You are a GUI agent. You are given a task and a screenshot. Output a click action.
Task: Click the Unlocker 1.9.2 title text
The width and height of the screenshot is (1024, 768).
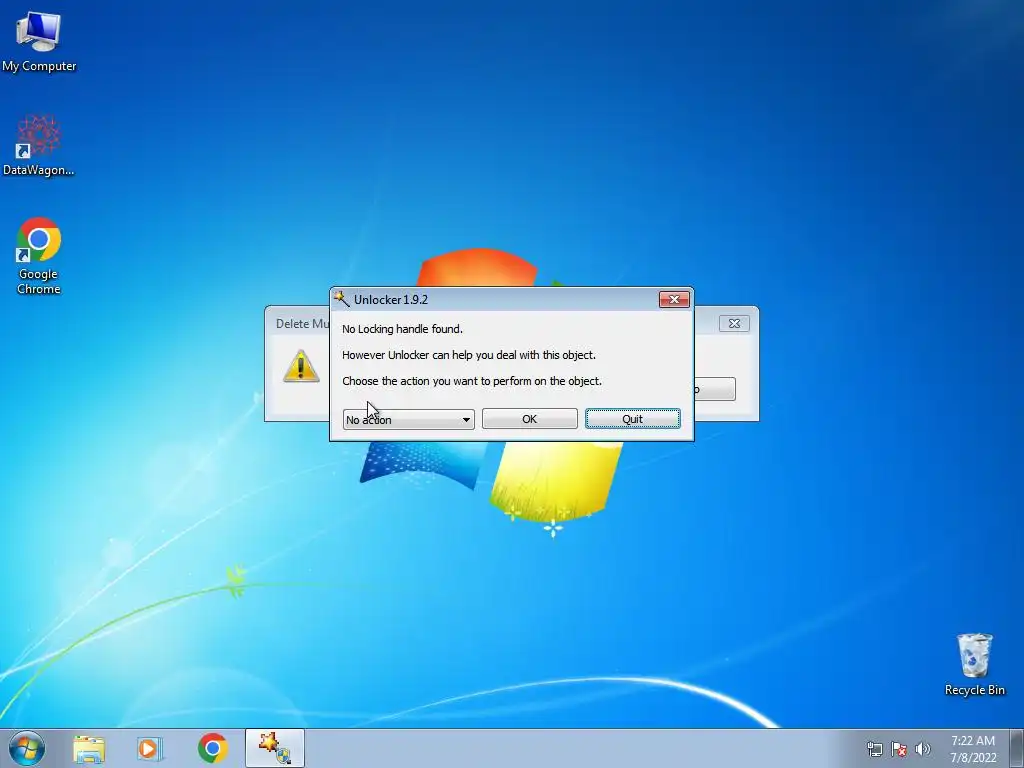[x=391, y=300]
